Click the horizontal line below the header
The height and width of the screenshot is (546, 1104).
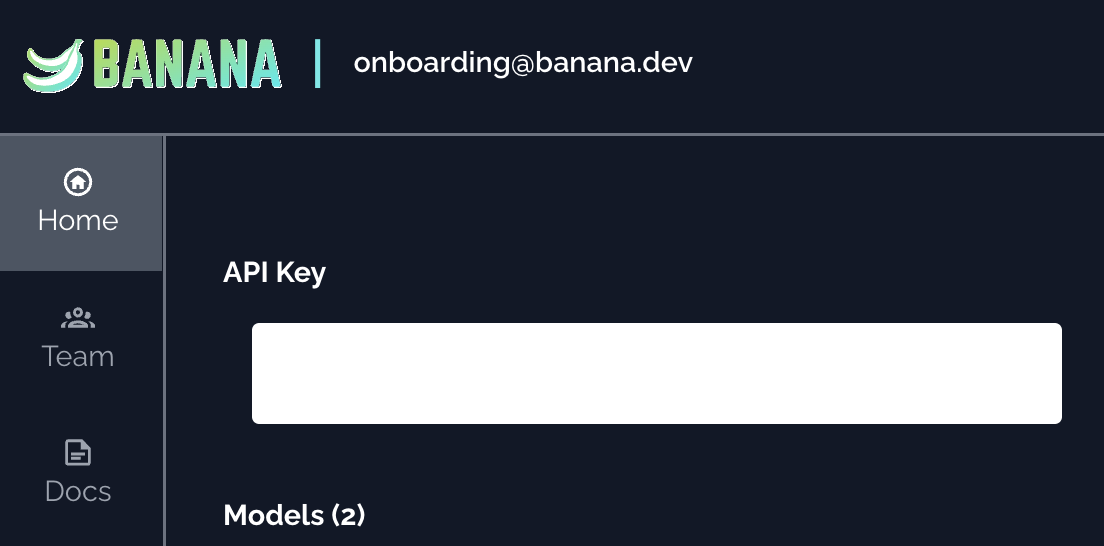pyautogui.click(x=600, y=134)
